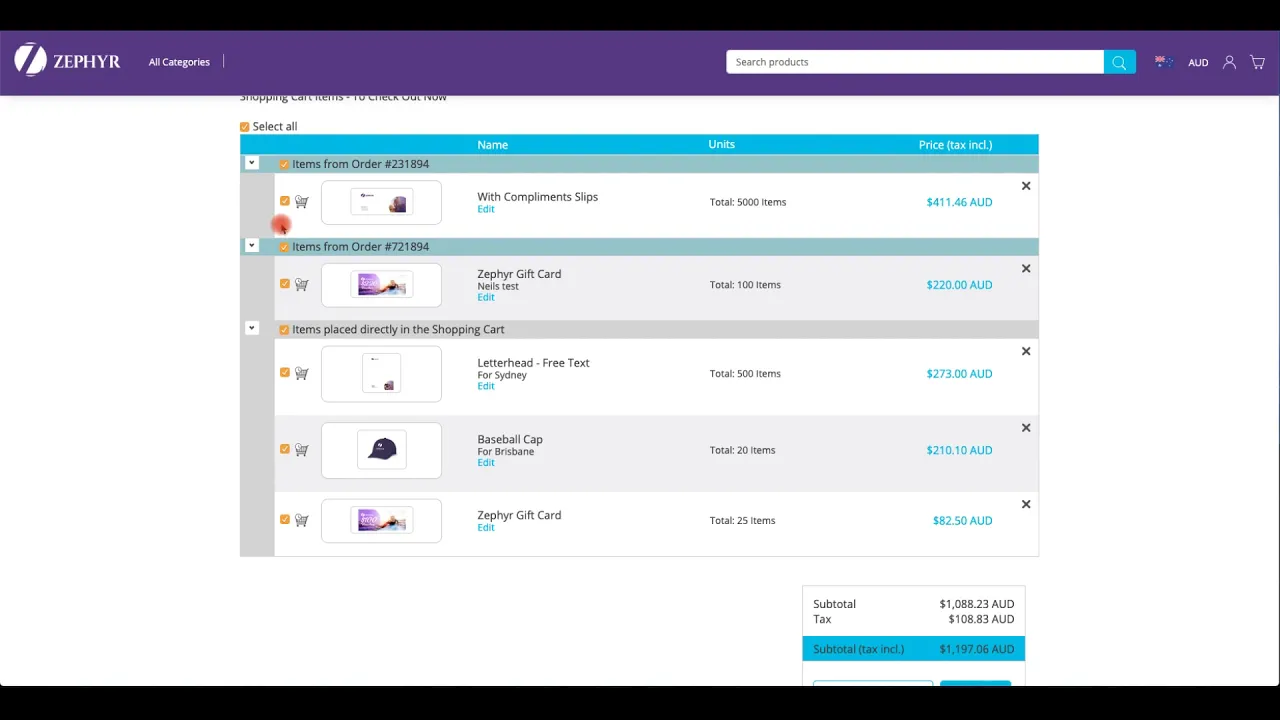
Task: Toggle the Select all checkbox
Action: 244,127
